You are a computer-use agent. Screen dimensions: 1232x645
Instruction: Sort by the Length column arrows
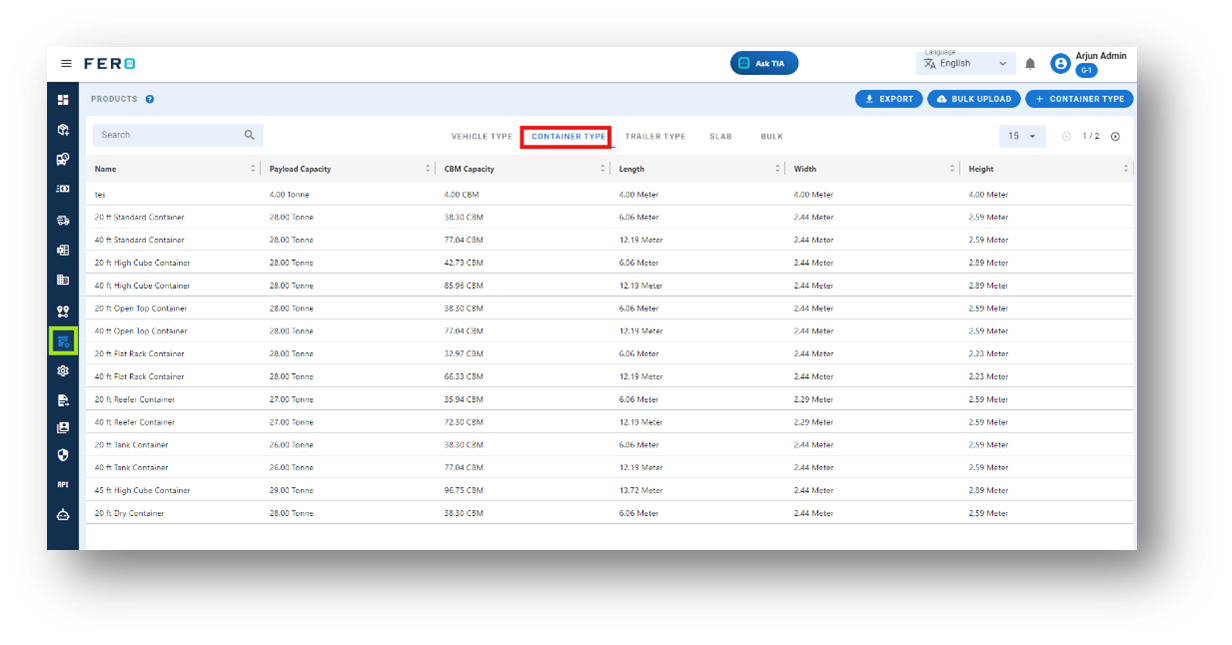pyautogui.click(x=777, y=169)
